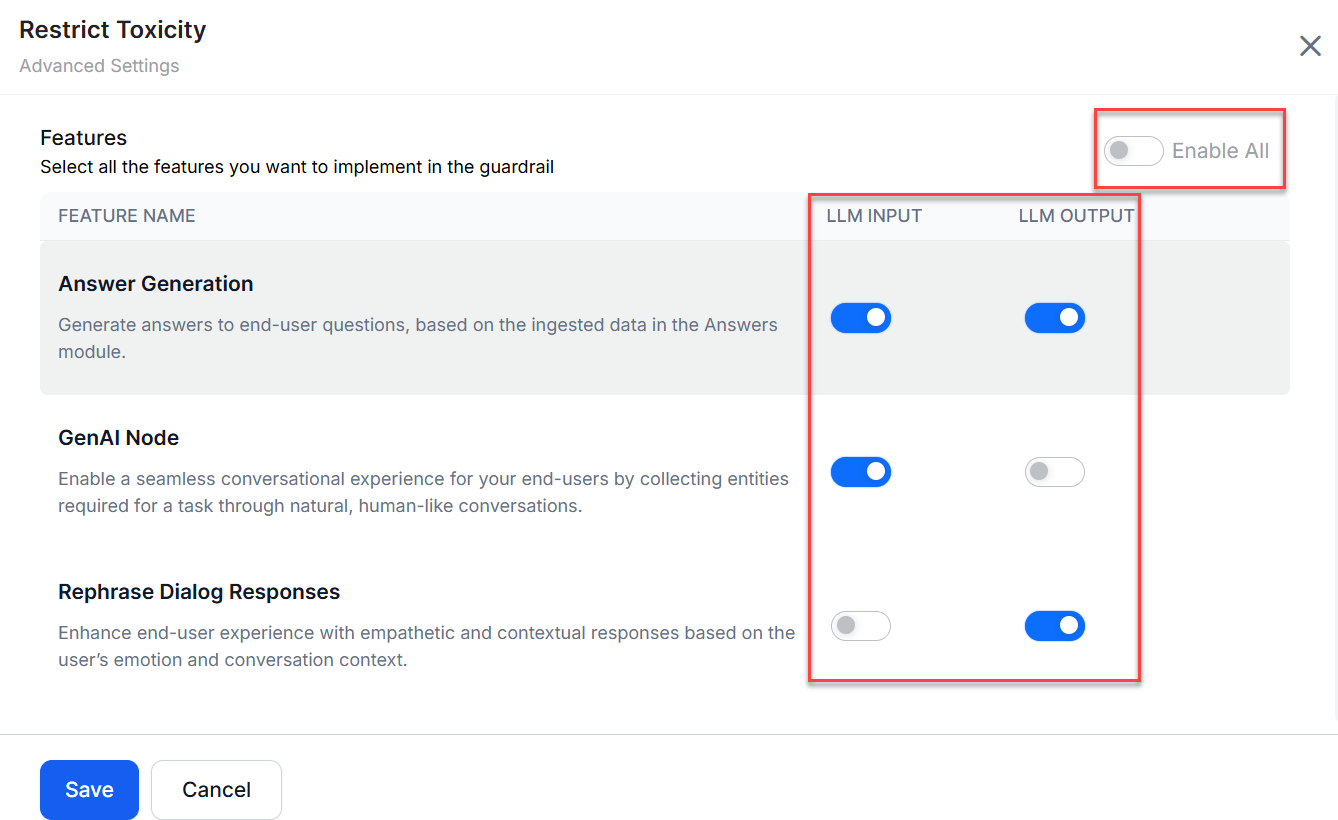Click the FEATURE NAME column header
The height and width of the screenshot is (820, 1338).
click(x=127, y=216)
